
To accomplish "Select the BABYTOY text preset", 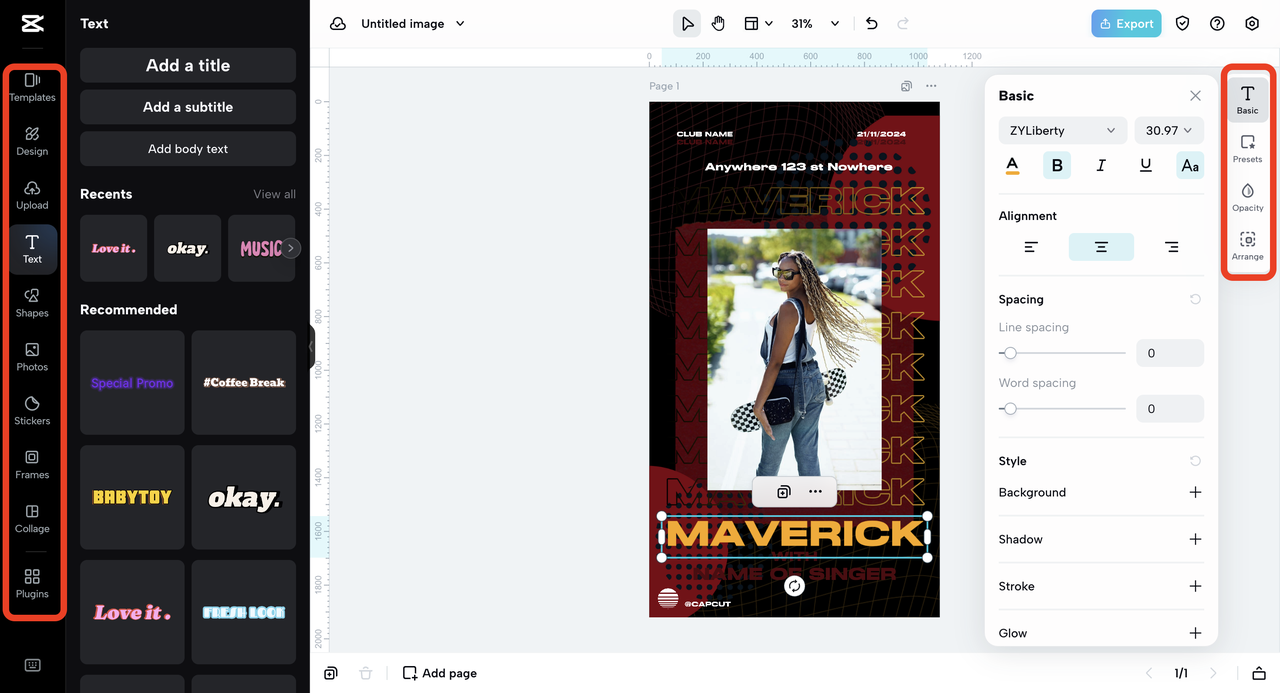I will 132,497.
